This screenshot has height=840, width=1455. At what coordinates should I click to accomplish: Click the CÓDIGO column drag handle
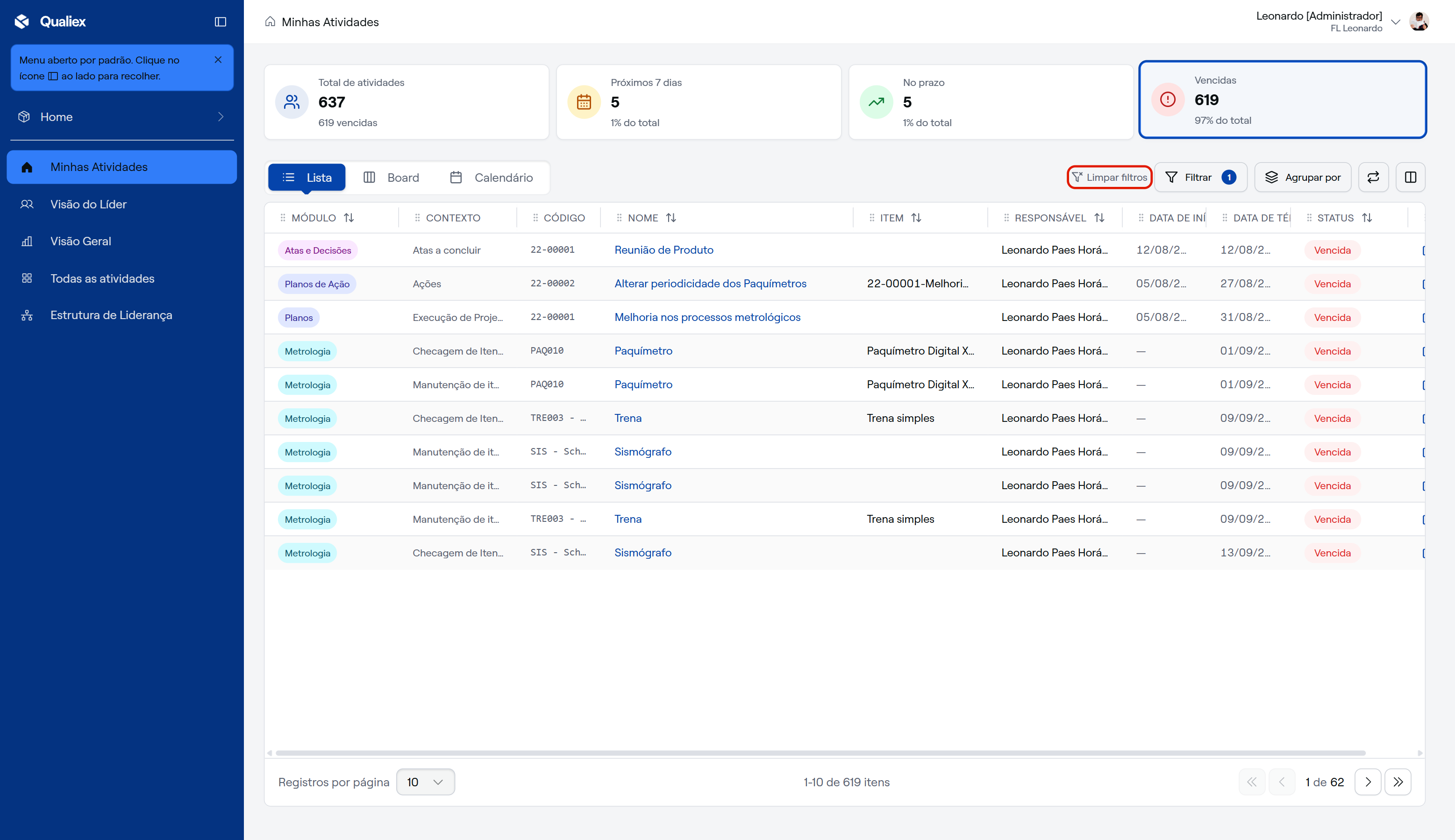coord(535,218)
